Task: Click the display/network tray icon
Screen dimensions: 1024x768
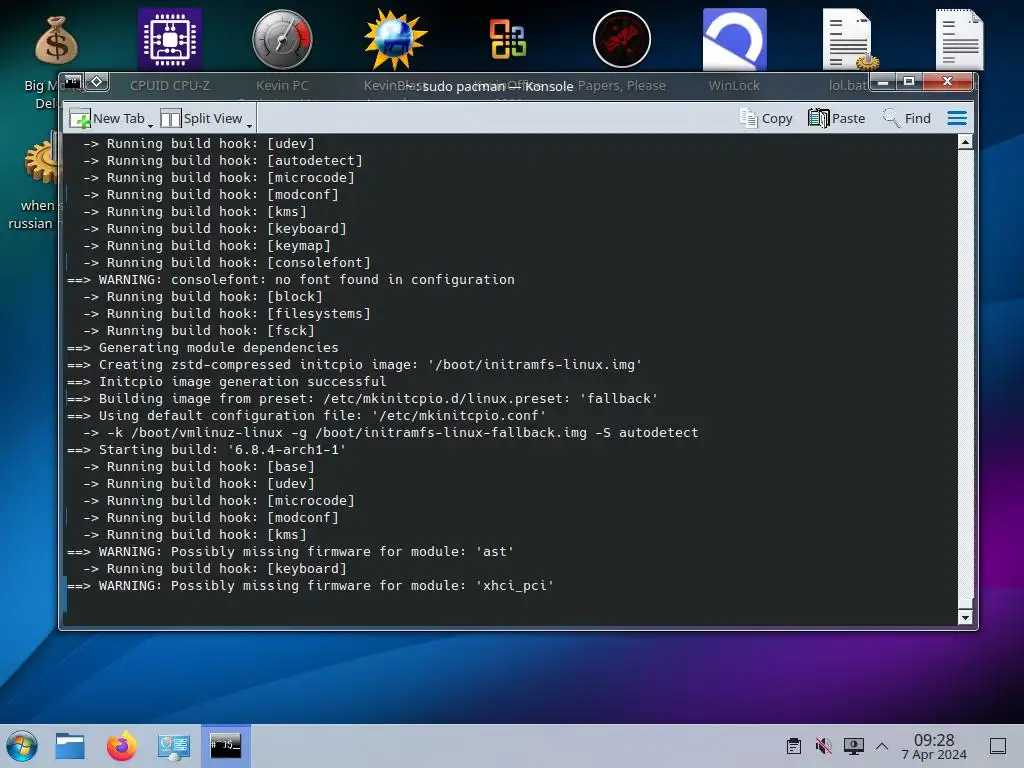Action: pos(854,746)
